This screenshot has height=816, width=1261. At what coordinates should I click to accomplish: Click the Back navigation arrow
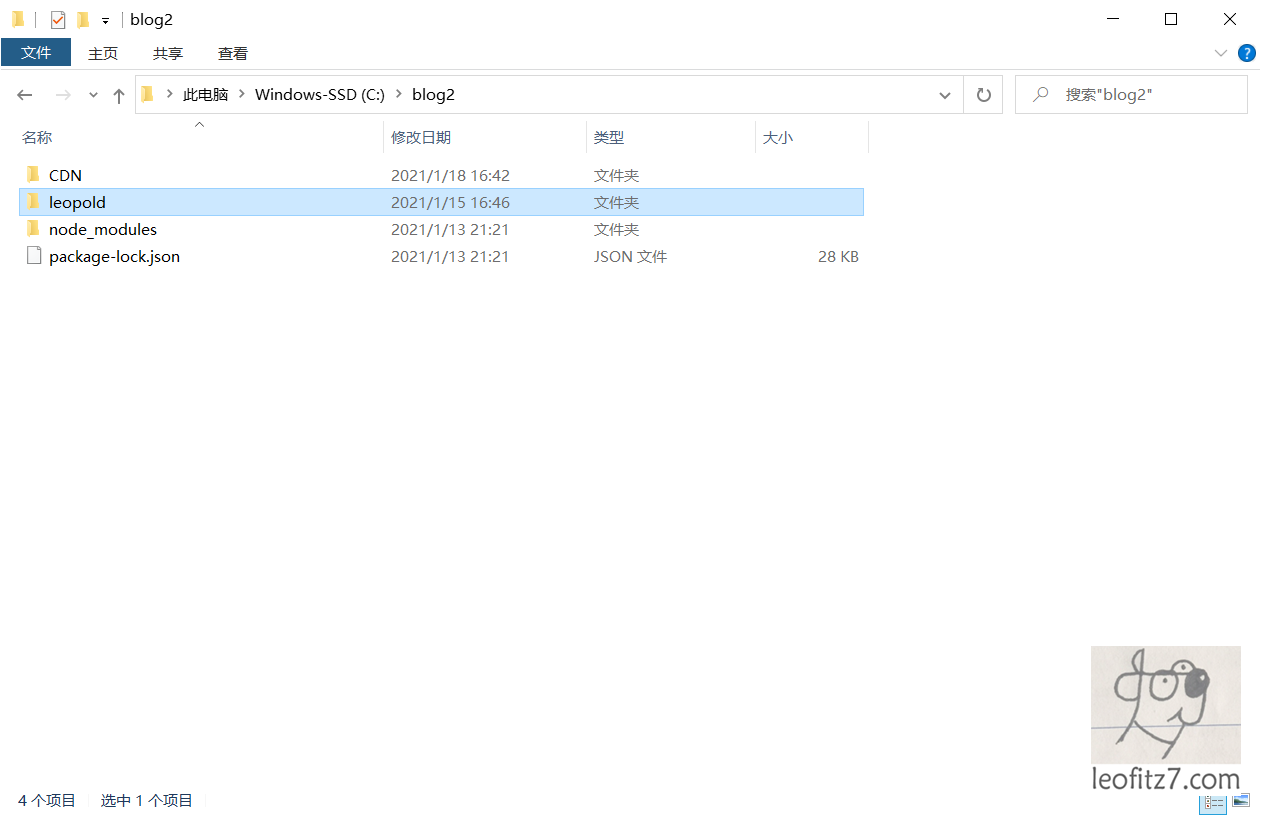pos(25,95)
